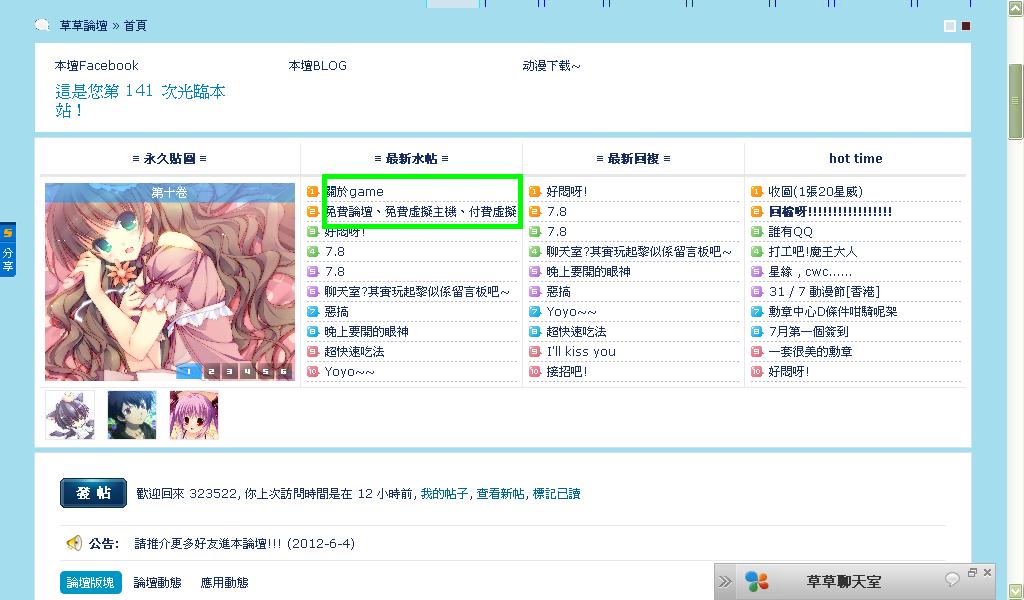
Task: Open 超快速吃法 in the 最新水帖 column
Action: 354,351
